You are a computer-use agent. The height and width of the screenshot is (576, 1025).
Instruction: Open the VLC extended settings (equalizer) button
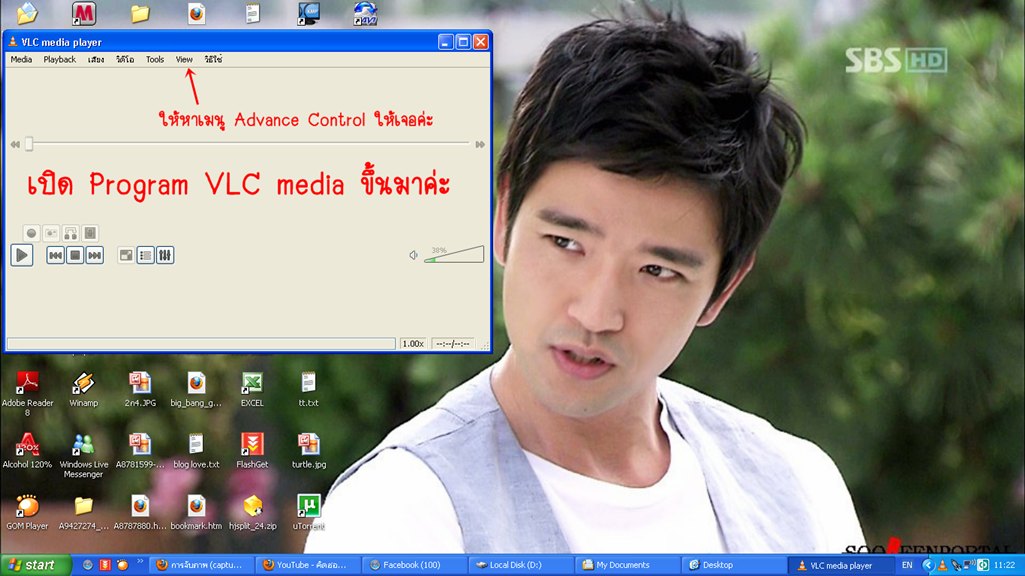(165, 255)
